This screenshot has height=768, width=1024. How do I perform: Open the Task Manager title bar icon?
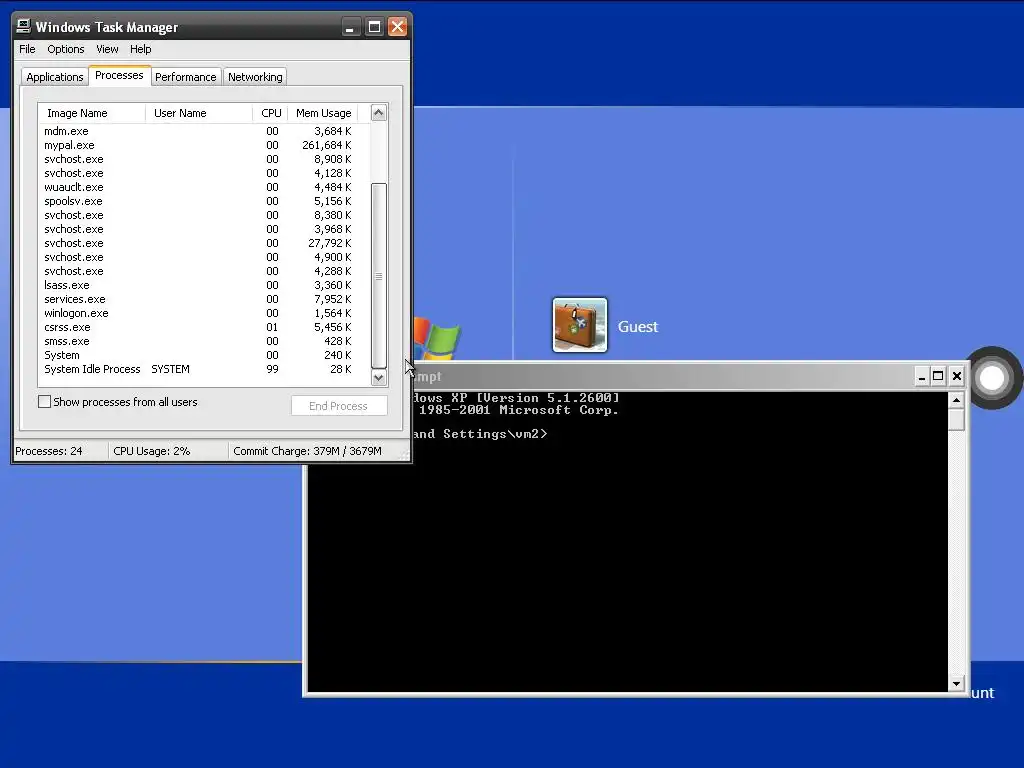[x=24, y=26]
